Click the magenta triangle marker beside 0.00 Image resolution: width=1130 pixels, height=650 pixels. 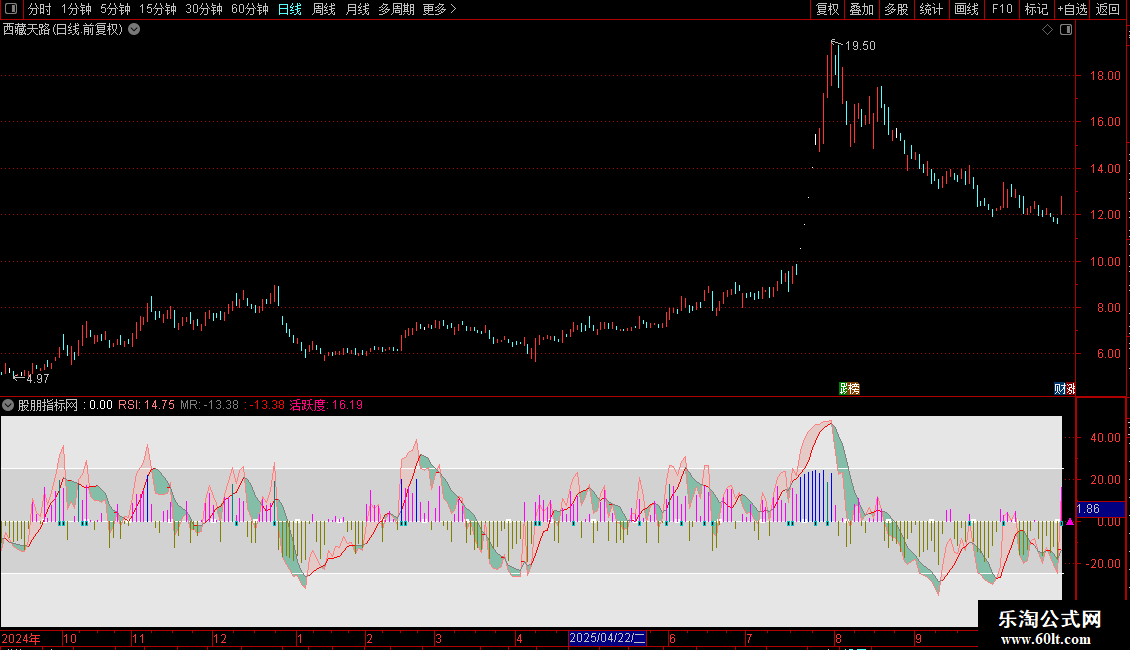(x=1069, y=521)
